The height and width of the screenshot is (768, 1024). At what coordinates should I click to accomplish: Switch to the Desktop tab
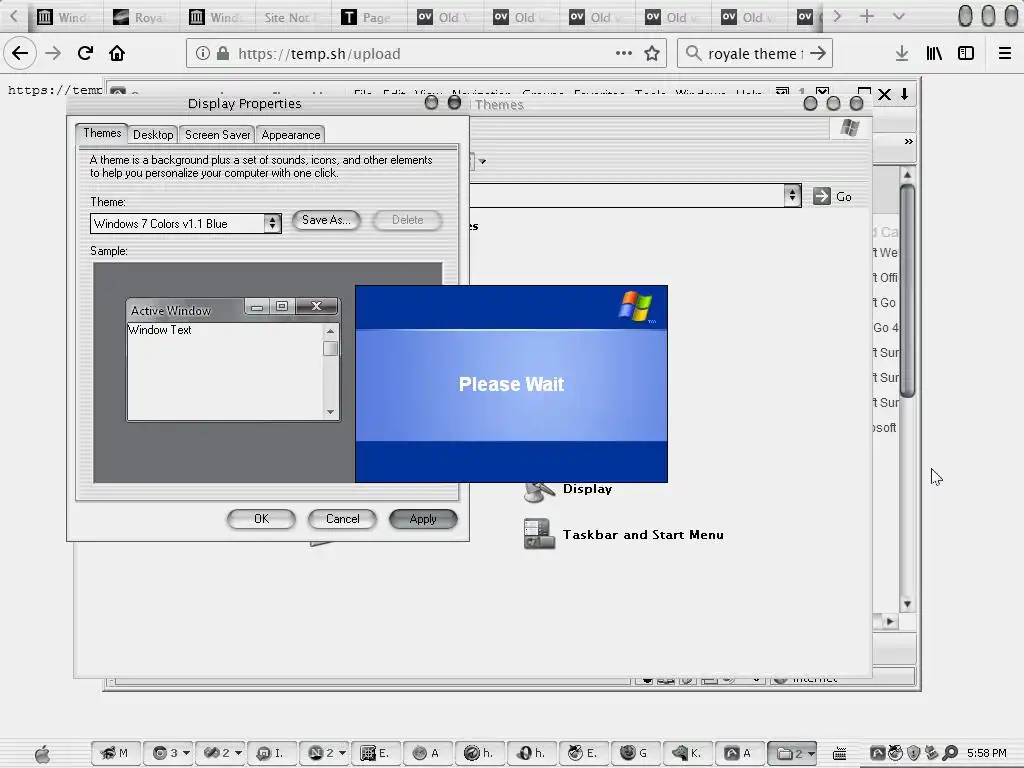[153, 135]
